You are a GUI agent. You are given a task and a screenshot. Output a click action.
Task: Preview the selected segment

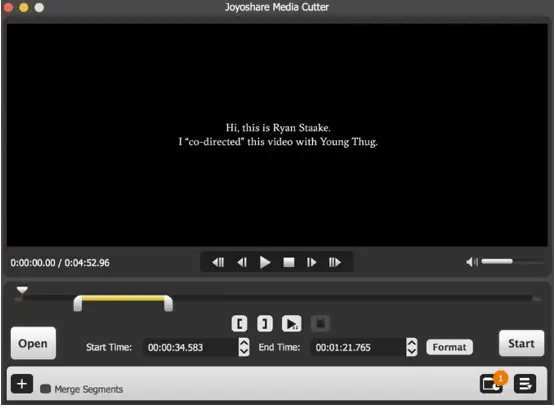click(x=292, y=323)
